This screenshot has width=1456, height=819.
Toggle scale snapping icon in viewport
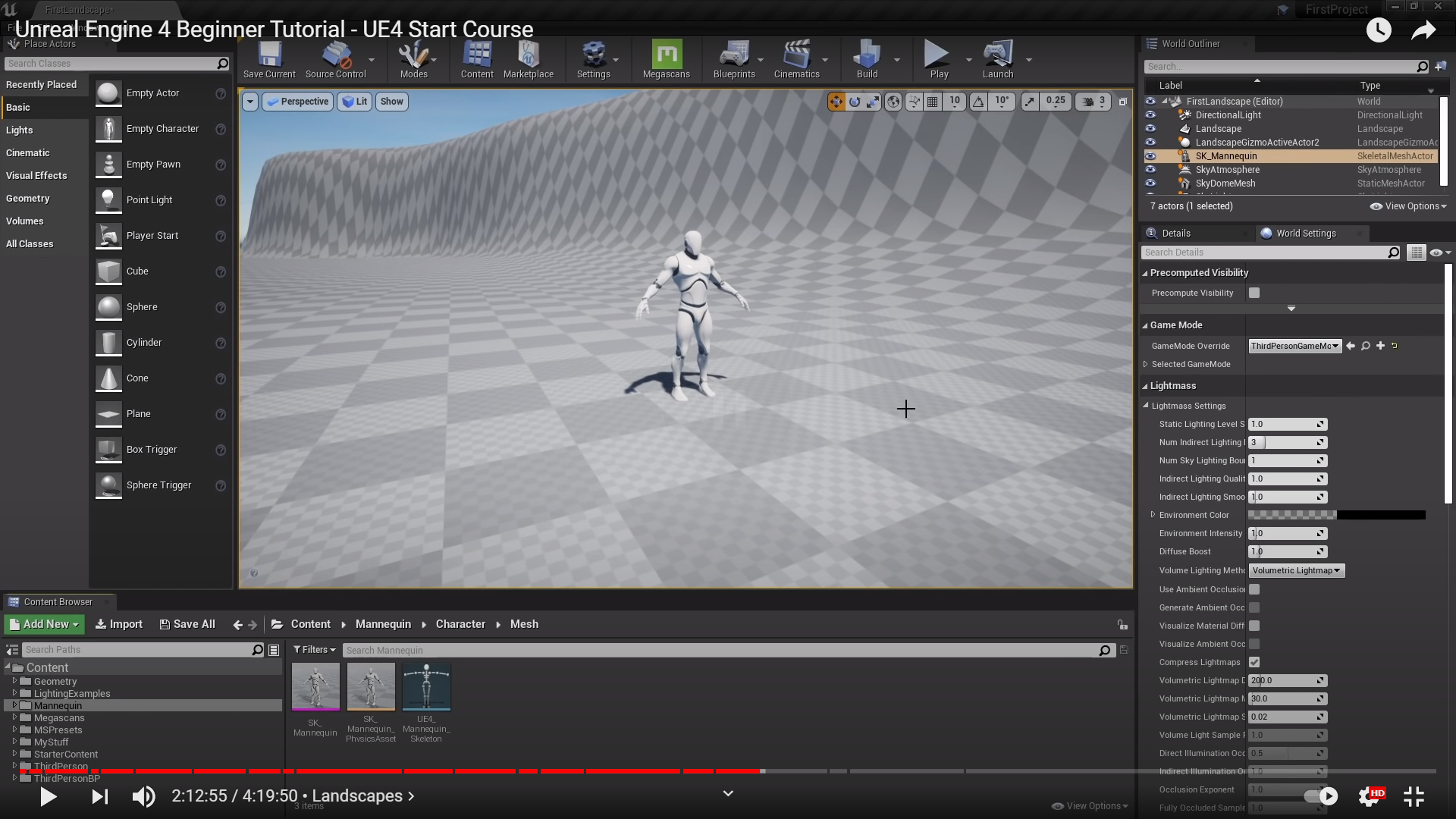click(1029, 102)
